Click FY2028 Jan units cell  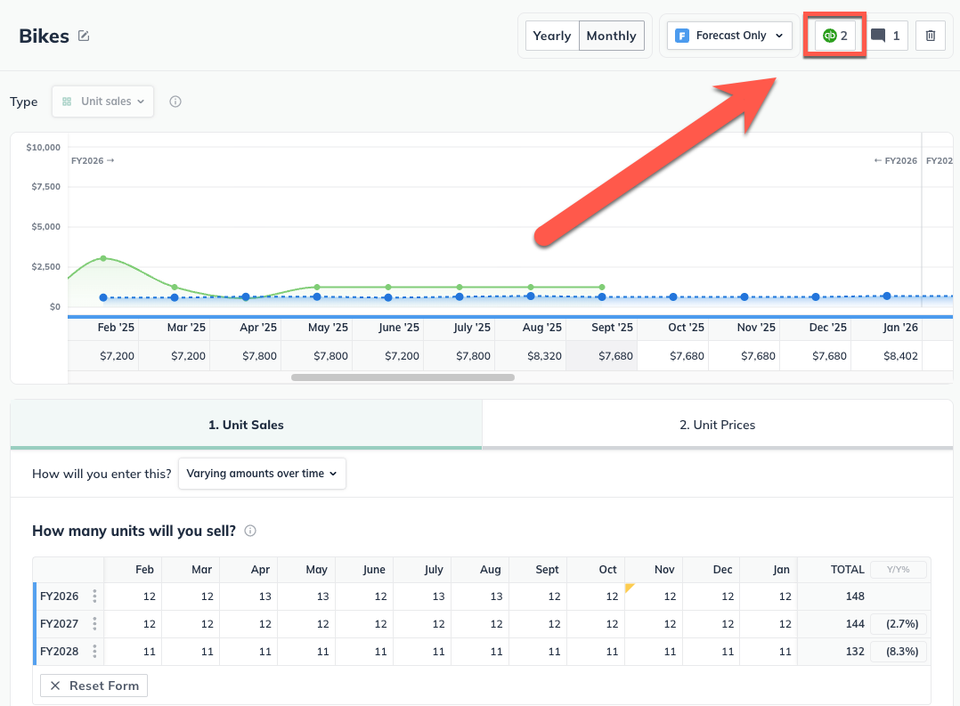[768, 652]
